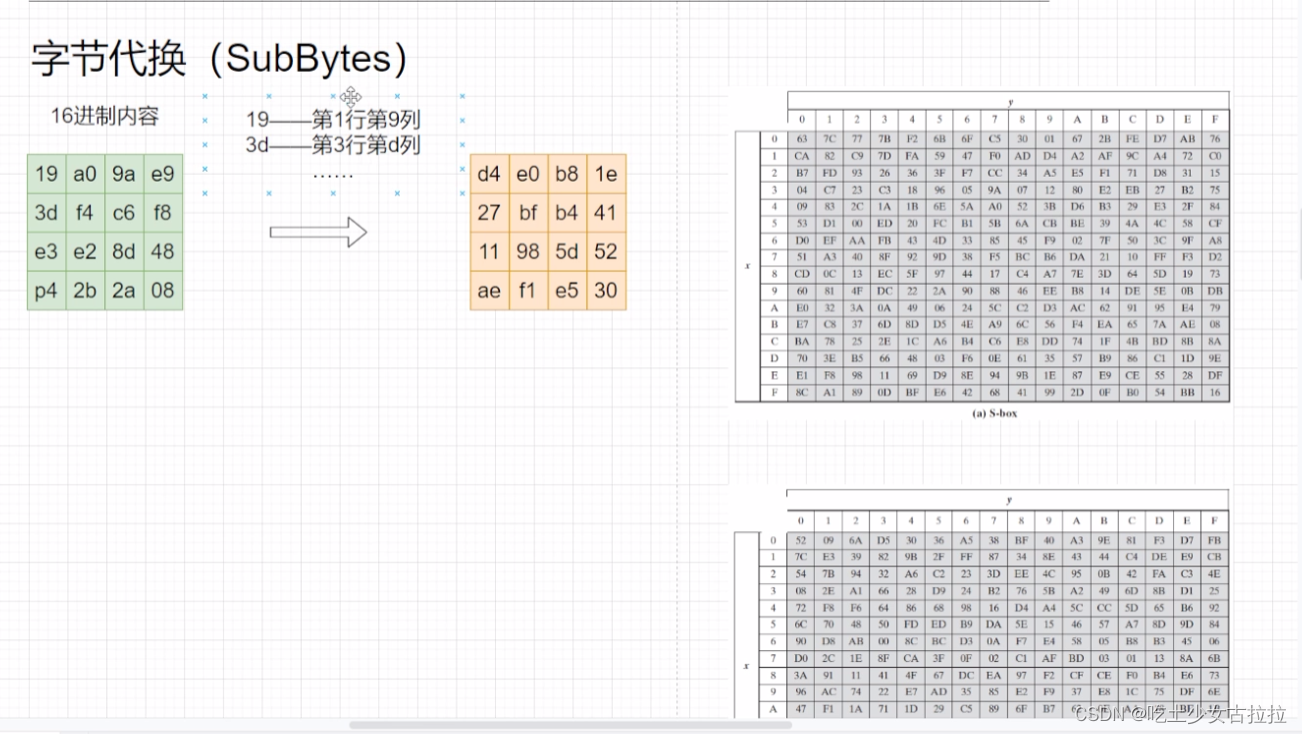Select the top S-box table image
This screenshot has height=734, width=1302.
(982, 247)
